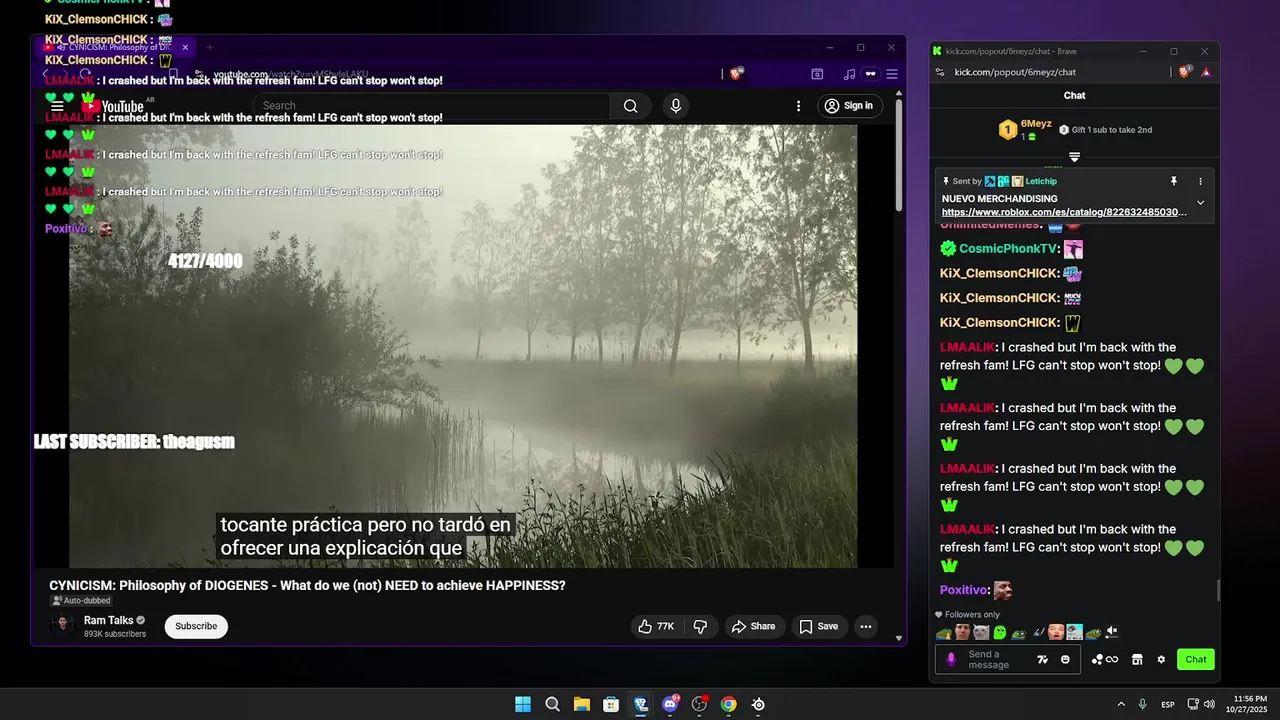Click Gift 1 sub to take 2nd
The width and height of the screenshot is (1280, 720).
click(x=1106, y=130)
